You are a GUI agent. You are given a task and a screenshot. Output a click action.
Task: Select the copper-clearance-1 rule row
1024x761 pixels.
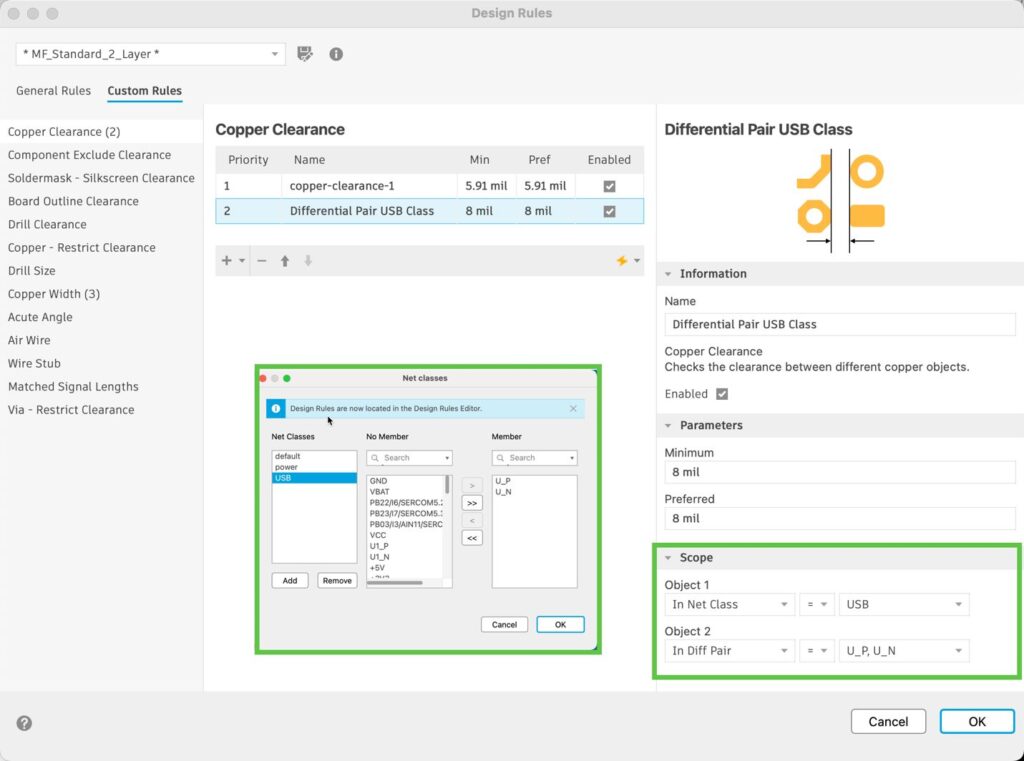coord(430,186)
